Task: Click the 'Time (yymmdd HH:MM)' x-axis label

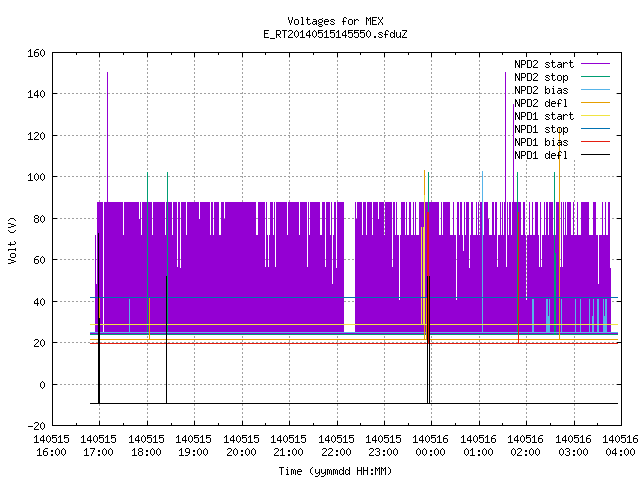Action: tap(335, 471)
